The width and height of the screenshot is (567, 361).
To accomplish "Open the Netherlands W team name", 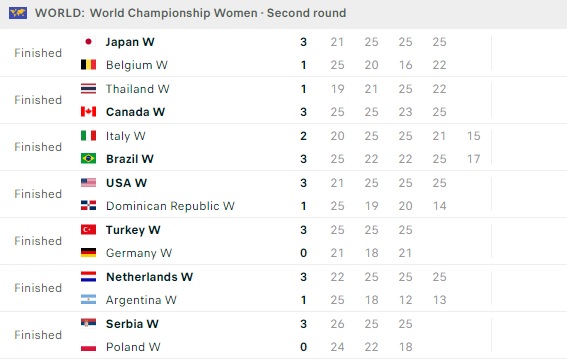I will (149, 277).
